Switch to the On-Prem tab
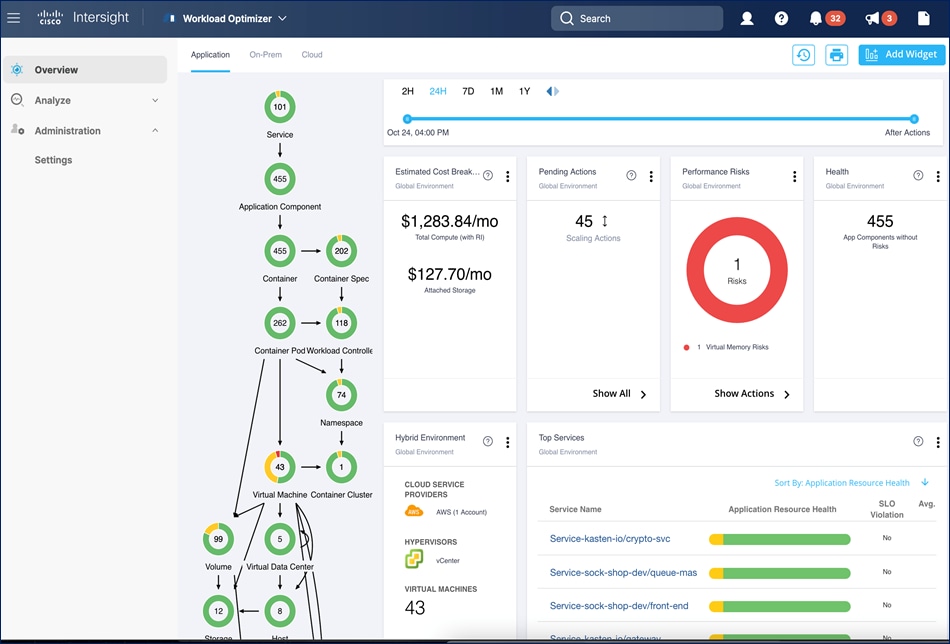Image resolution: width=950 pixels, height=644 pixels. tap(265, 55)
